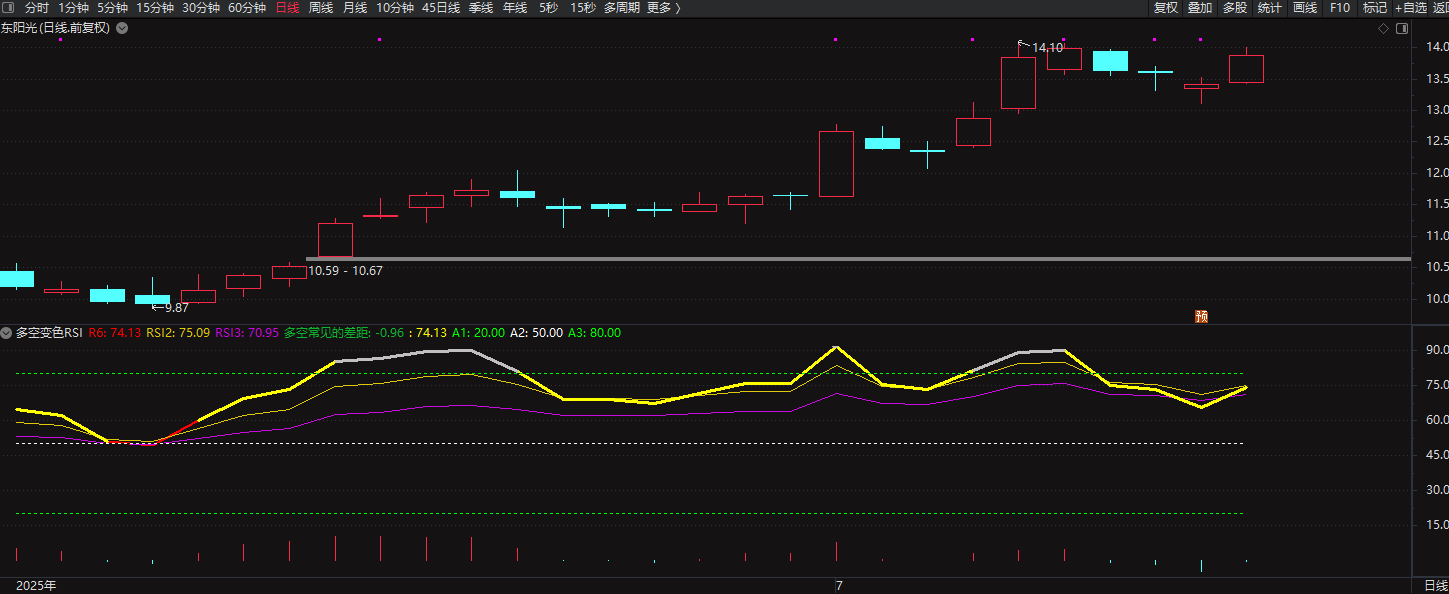This screenshot has width=1449, height=594.
Task: Click the 日线 label at bottom right
Action: click(1435, 586)
